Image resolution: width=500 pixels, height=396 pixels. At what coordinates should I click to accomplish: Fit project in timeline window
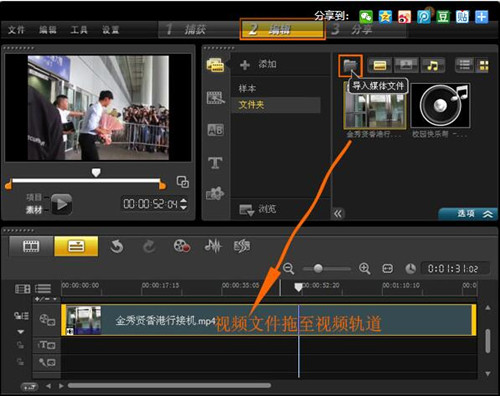pos(387,269)
